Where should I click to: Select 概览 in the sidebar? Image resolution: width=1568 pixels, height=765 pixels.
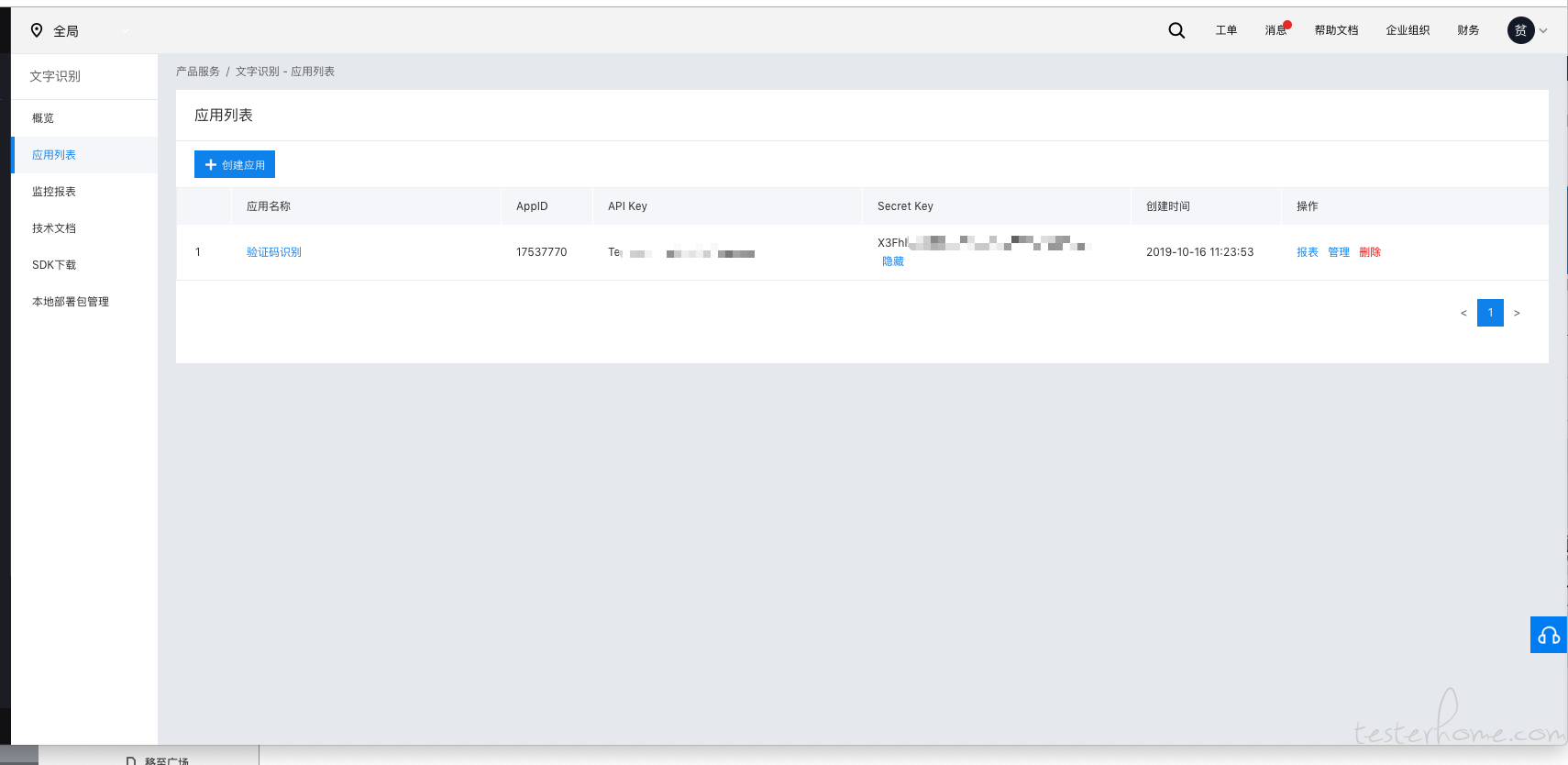tap(84, 118)
